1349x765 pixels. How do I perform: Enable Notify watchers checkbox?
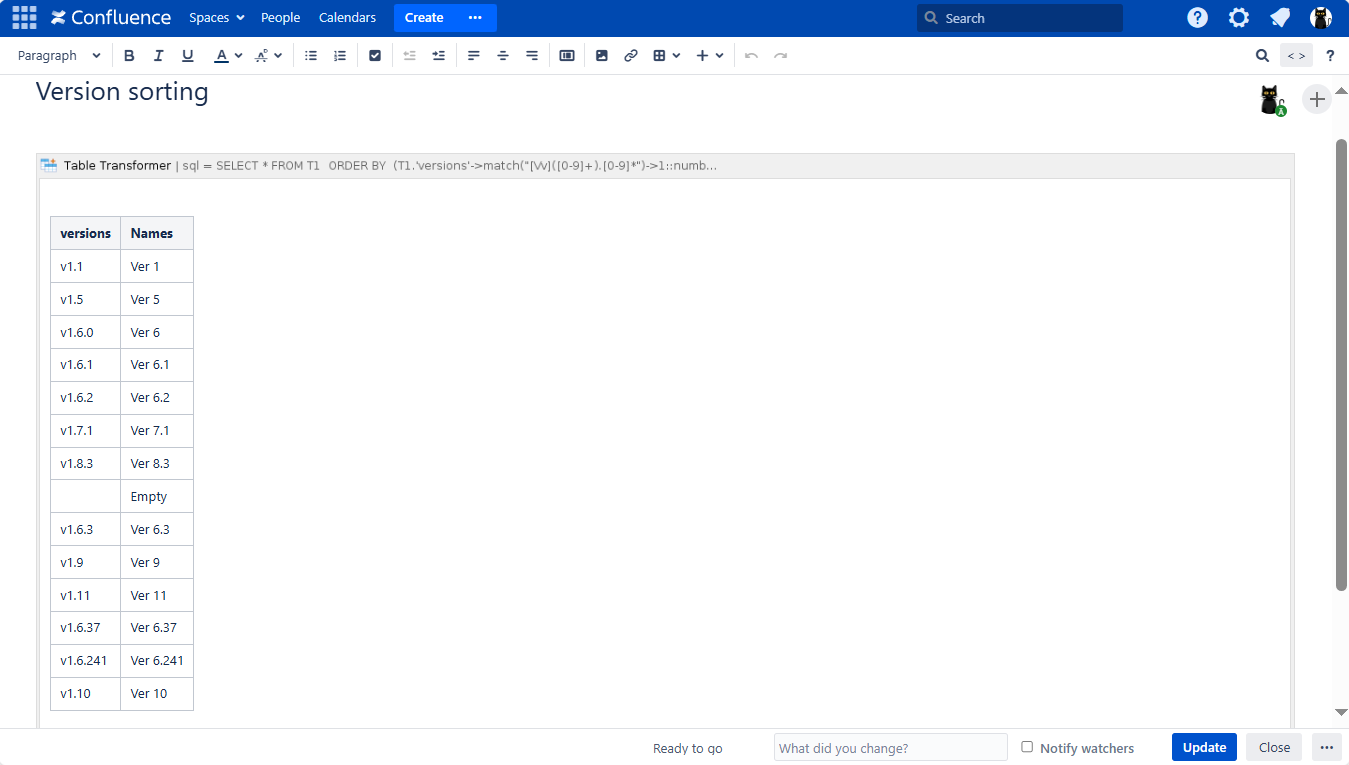1027,747
